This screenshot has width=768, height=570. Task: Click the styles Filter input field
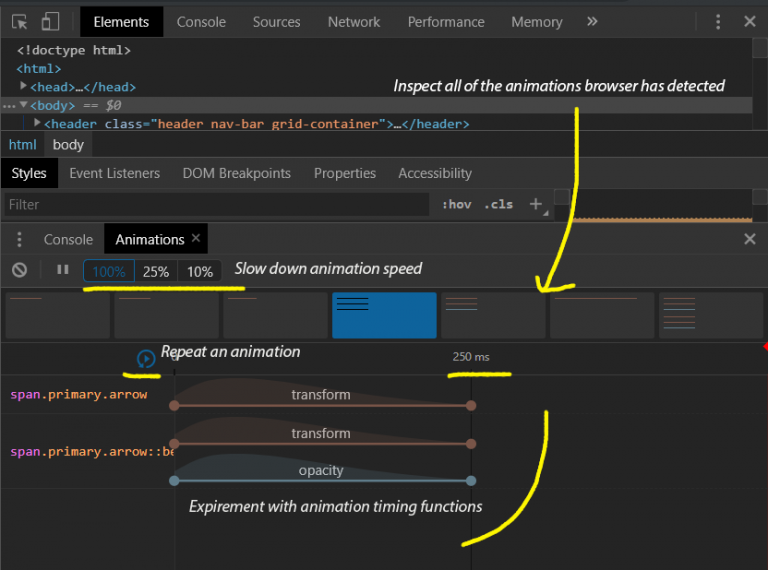tap(217, 204)
